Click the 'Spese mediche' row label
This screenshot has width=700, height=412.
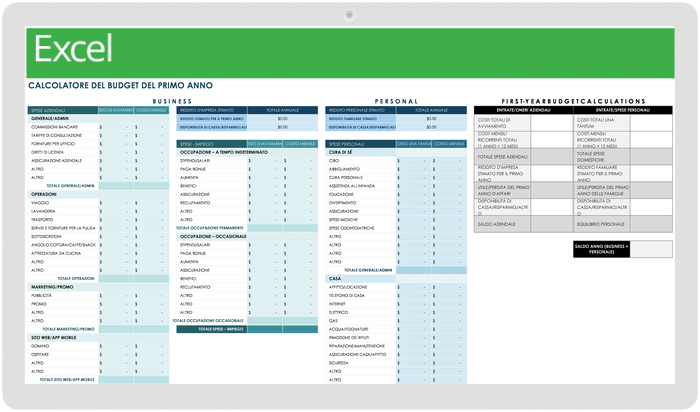point(343,220)
